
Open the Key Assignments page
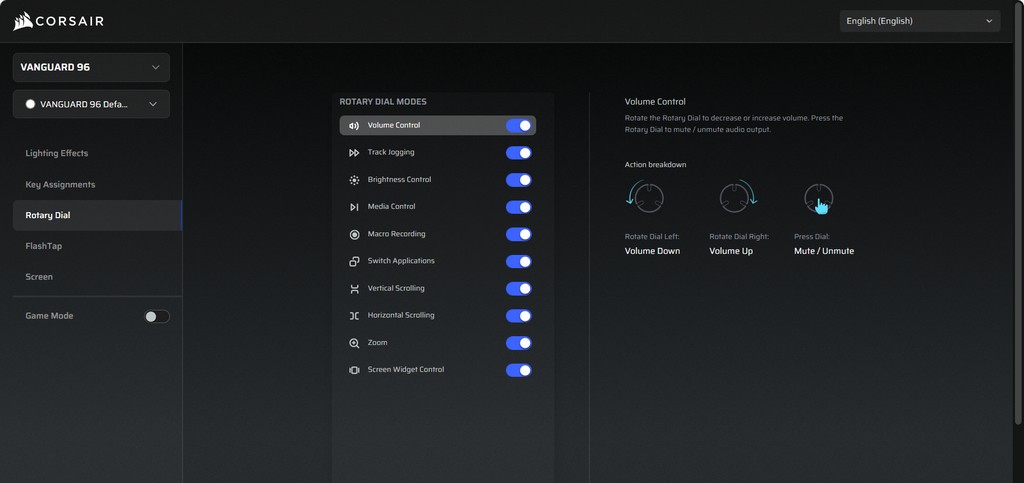60,184
